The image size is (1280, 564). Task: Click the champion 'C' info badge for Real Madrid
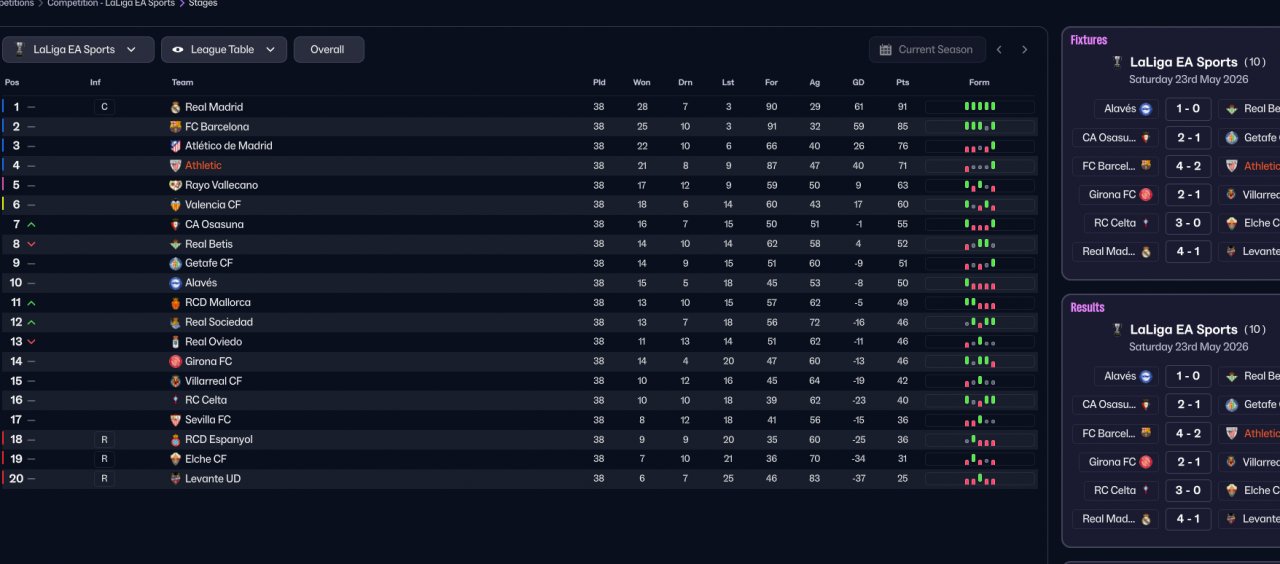point(104,107)
